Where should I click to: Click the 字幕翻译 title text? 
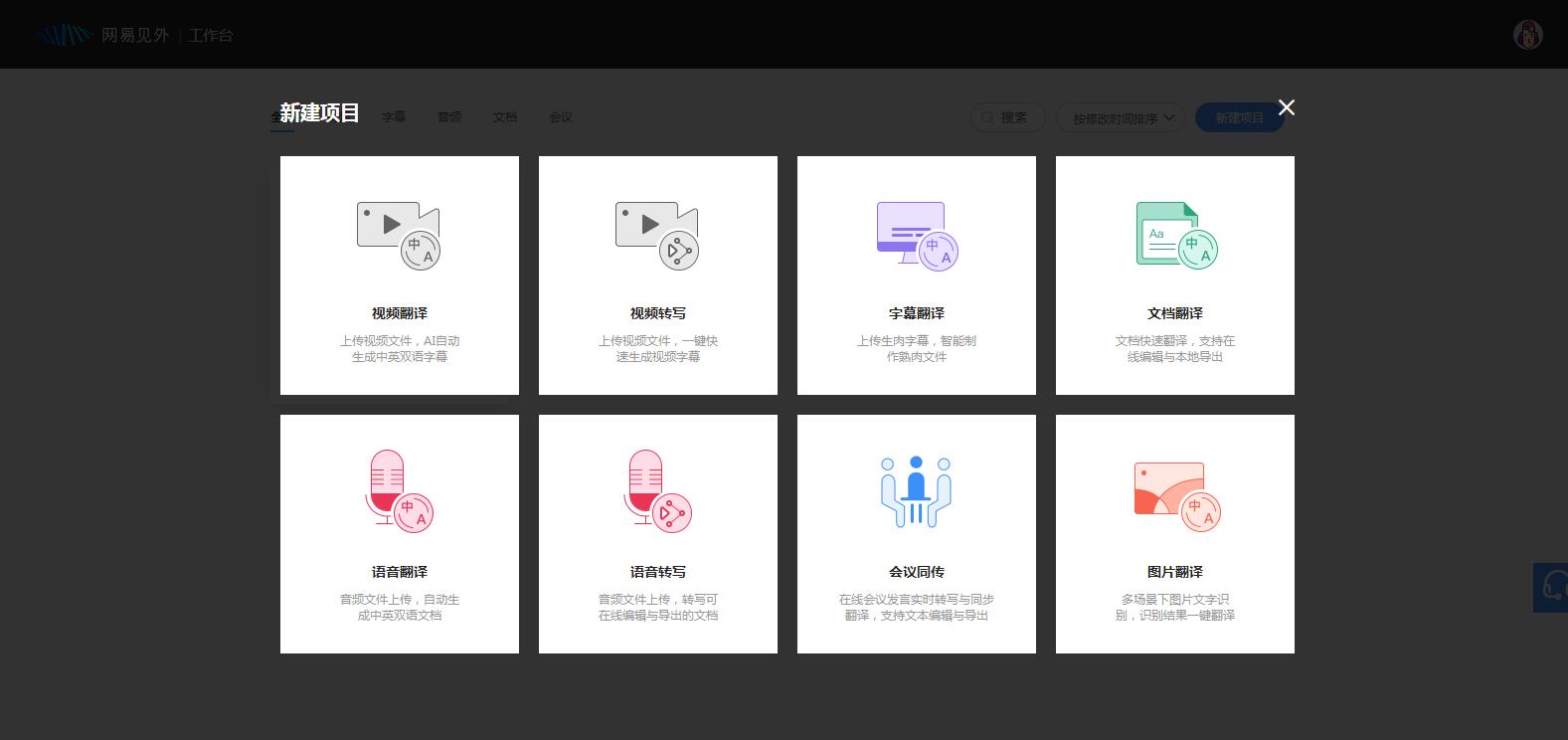(917, 313)
